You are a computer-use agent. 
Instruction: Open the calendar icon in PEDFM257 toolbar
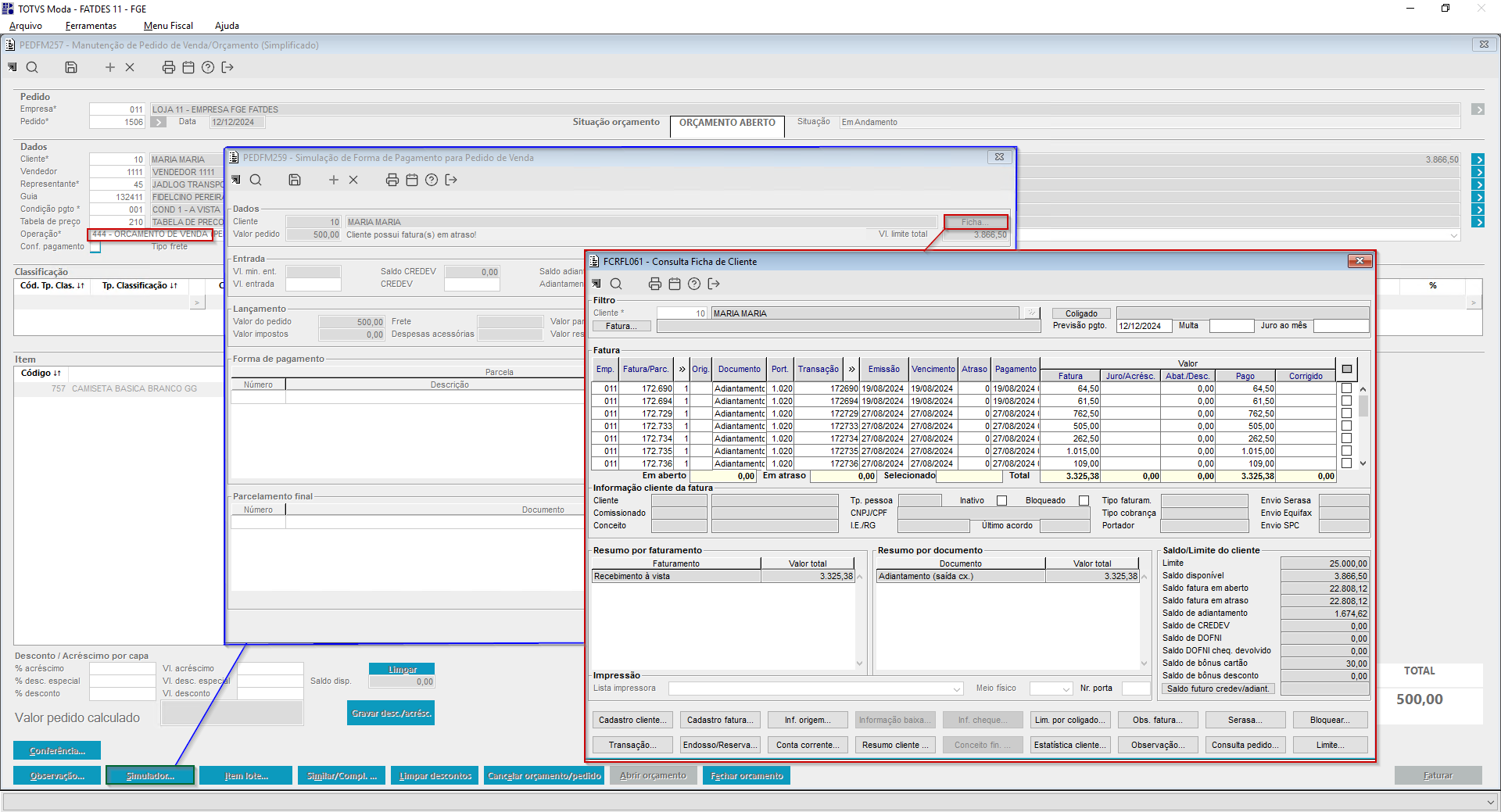click(x=188, y=67)
